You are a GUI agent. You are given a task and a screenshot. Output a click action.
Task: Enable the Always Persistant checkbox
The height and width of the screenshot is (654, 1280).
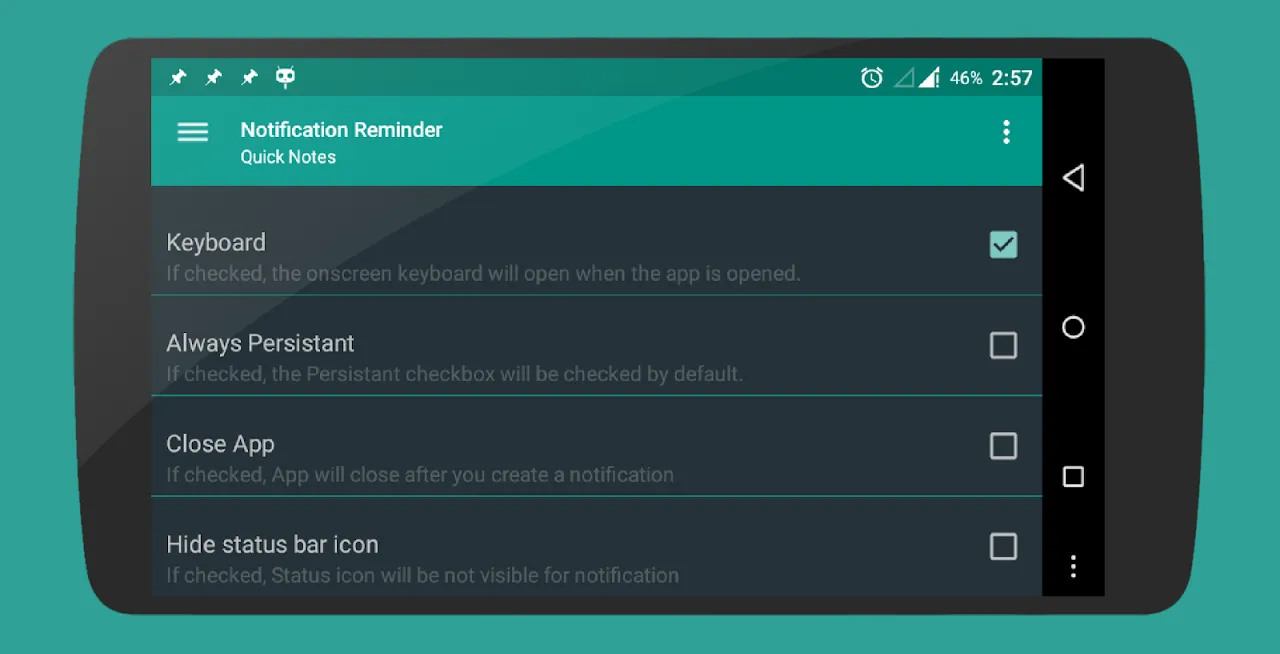1003,346
